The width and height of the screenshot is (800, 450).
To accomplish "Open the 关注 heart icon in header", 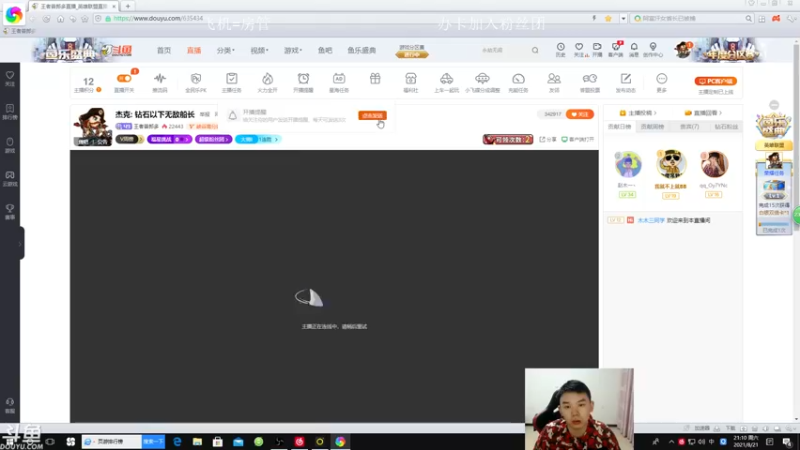I will (579, 49).
